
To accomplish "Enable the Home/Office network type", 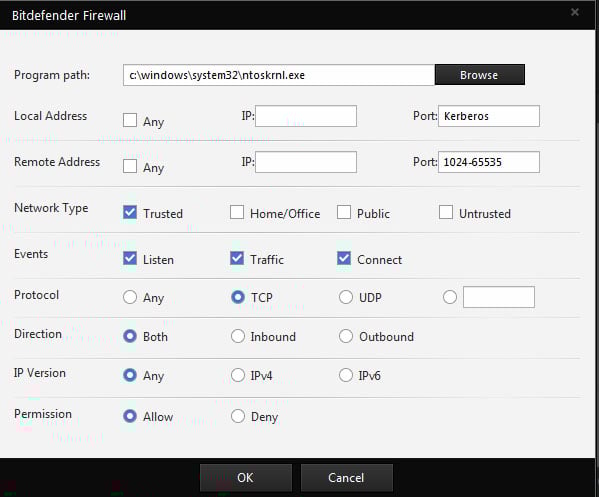I will 237,212.
